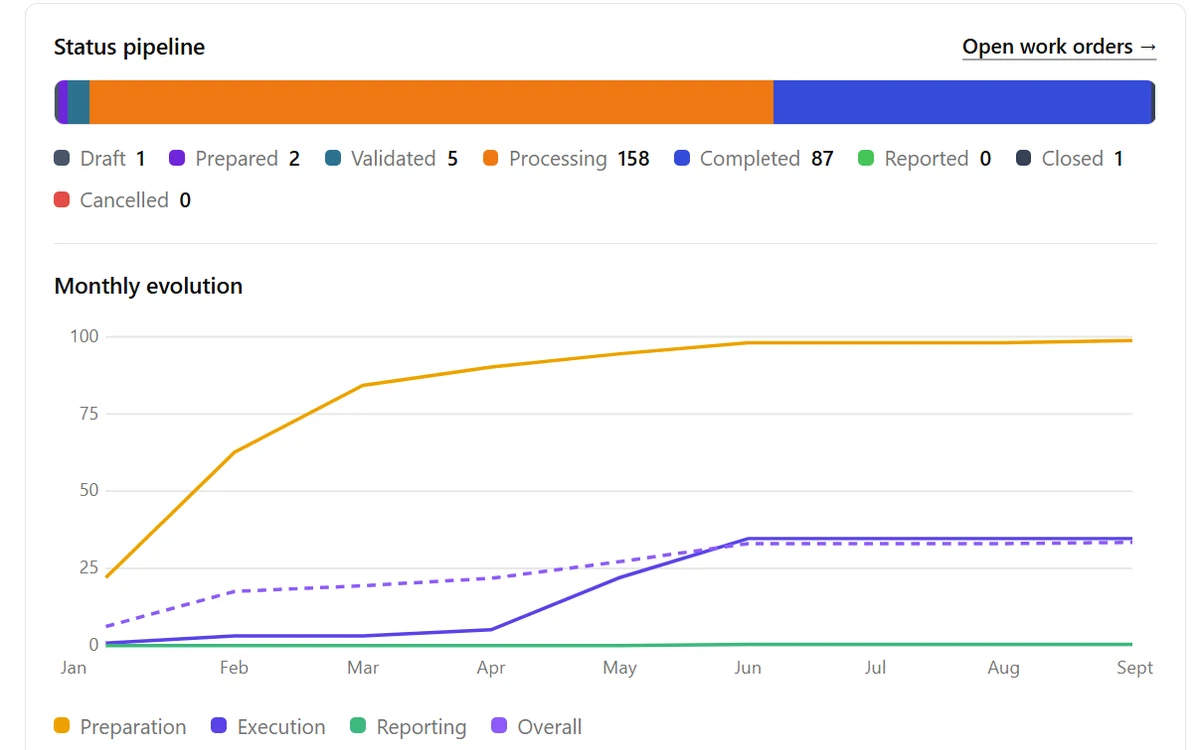Toggle the Preparation series in chart legend
This screenshot has width=1200, height=750.
(120, 727)
